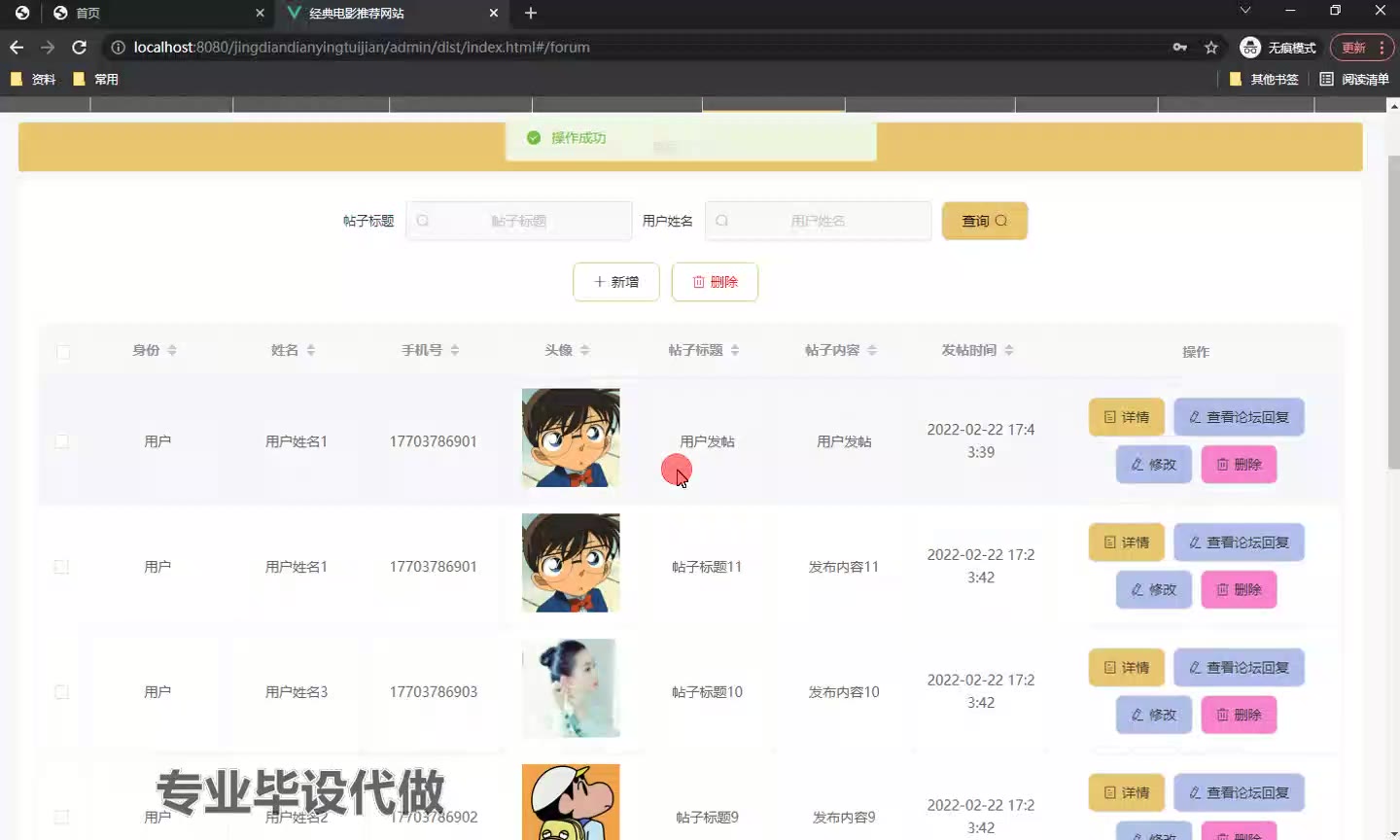Open the 其他书签 folder
Image resolution: width=1400 pixels, height=840 pixels.
click(1264, 79)
